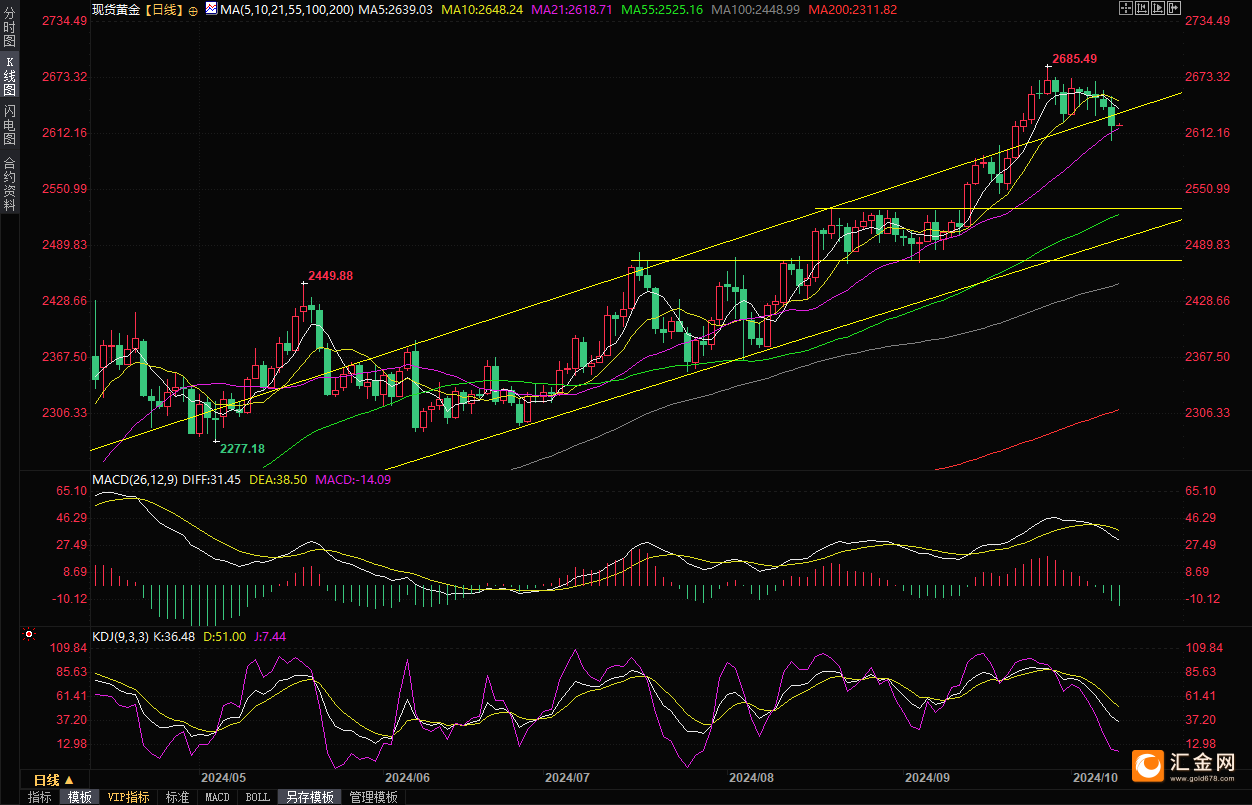Open the VIP指标 tab
Image resolution: width=1252 pixels, height=805 pixels.
point(129,797)
